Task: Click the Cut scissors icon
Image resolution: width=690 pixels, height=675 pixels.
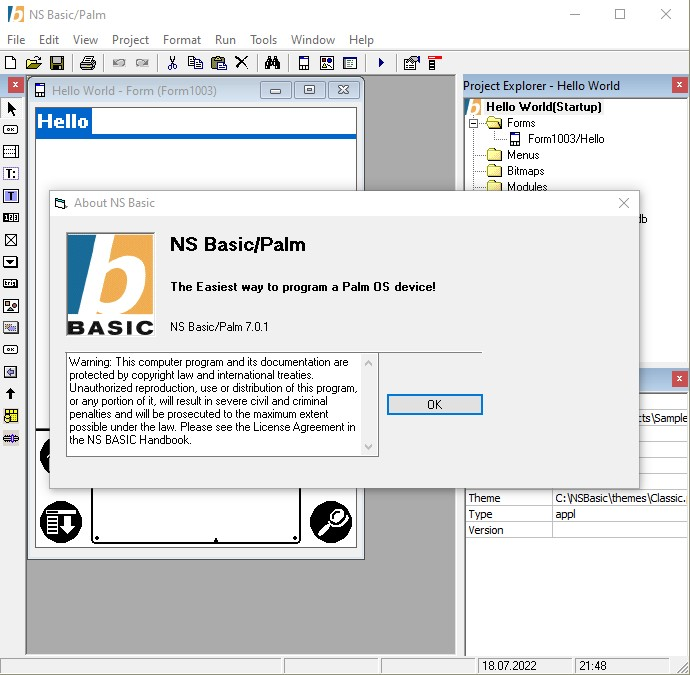Action: click(x=172, y=63)
